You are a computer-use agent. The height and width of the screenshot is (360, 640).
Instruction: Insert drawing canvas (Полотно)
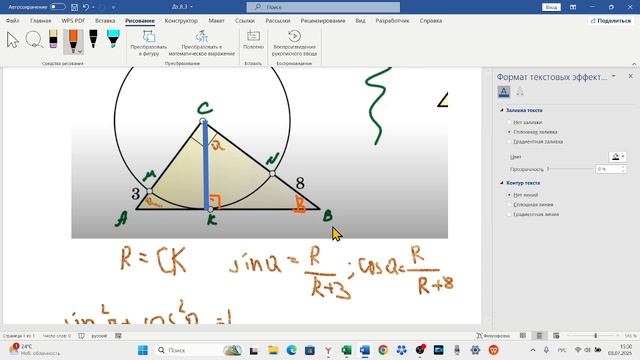click(253, 40)
